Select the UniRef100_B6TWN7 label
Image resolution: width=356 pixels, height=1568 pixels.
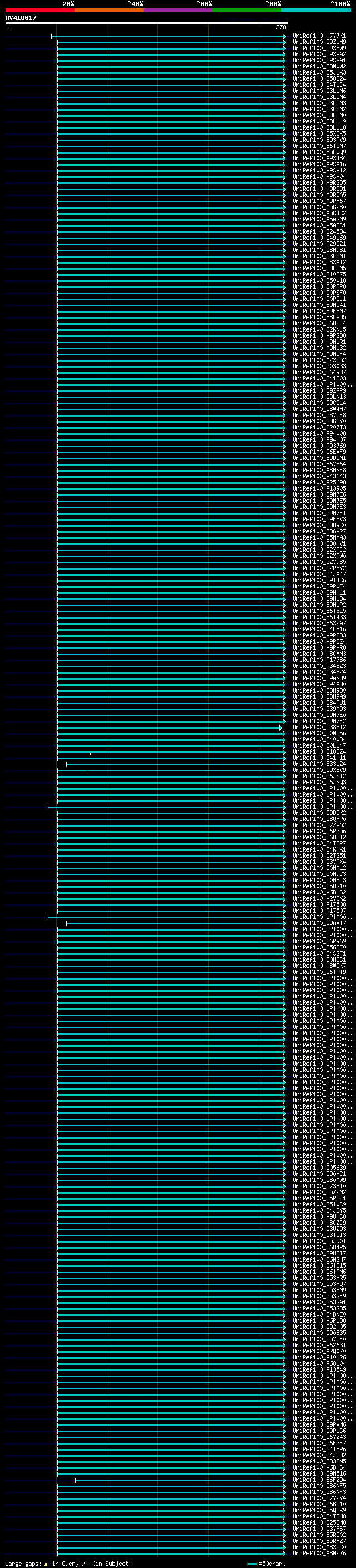pyautogui.click(x=319, y=146)
